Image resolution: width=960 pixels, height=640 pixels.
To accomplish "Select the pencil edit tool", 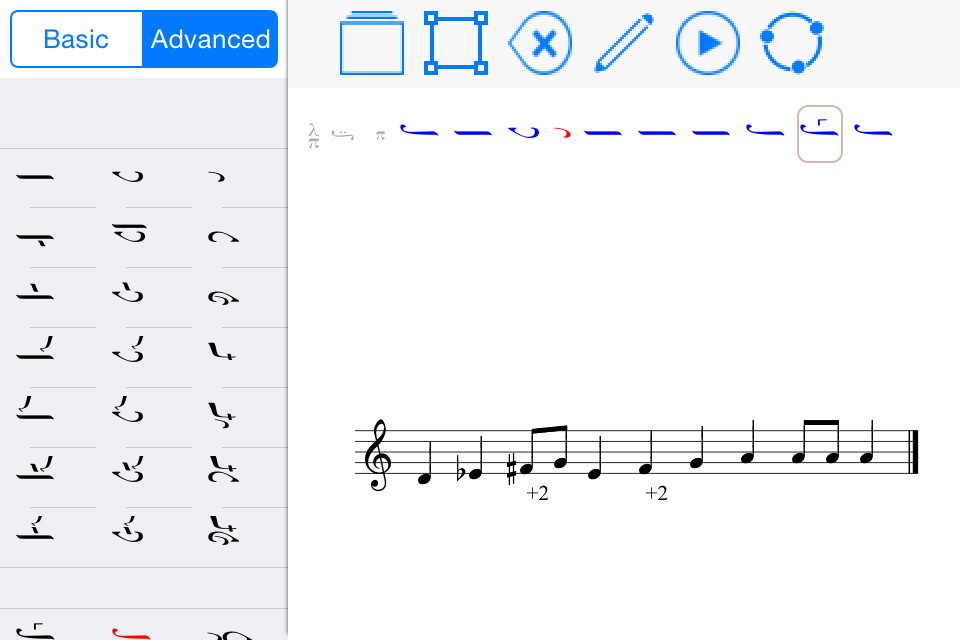I will (x=624, y=43).
